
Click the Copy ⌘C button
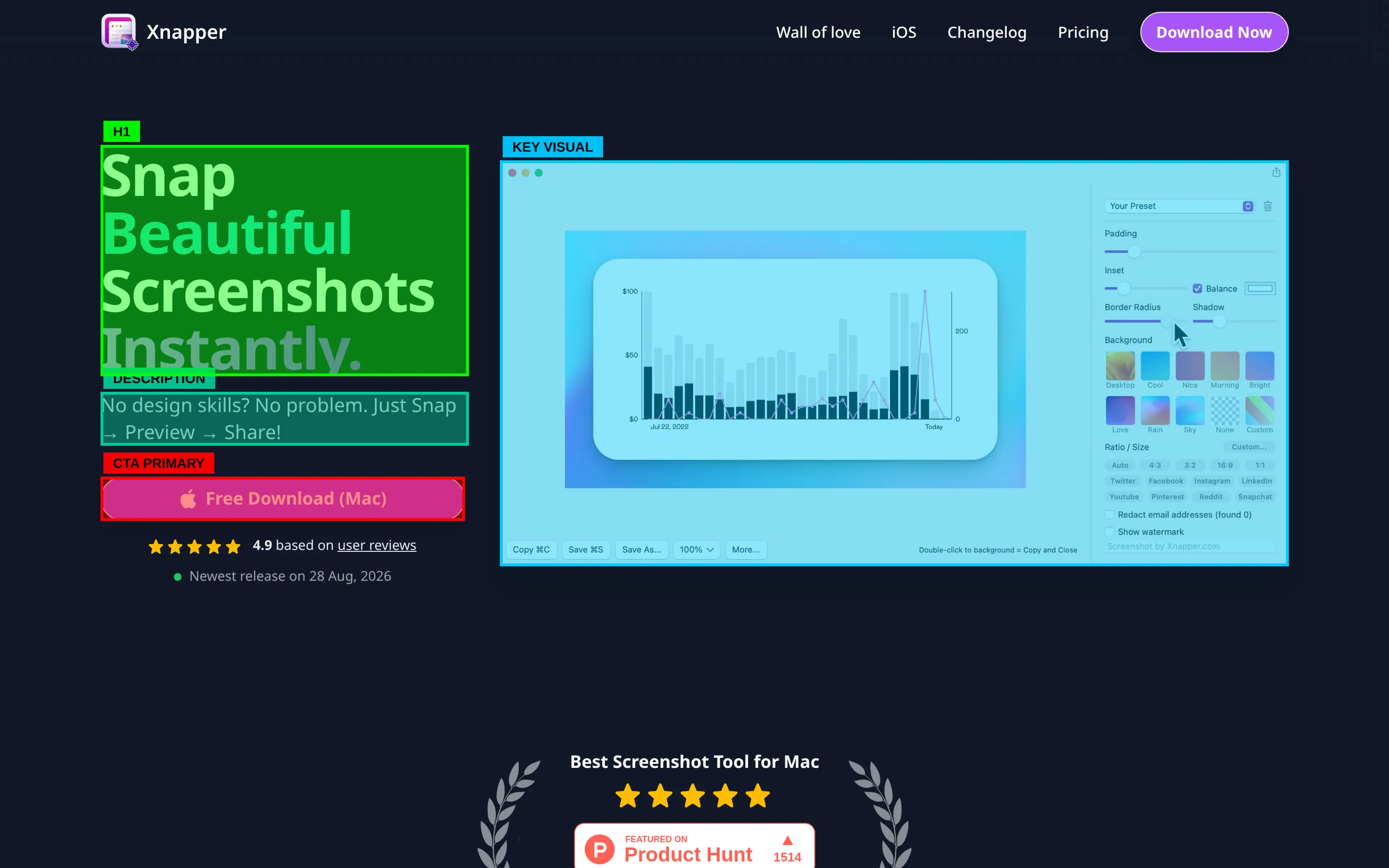(531, 549)
